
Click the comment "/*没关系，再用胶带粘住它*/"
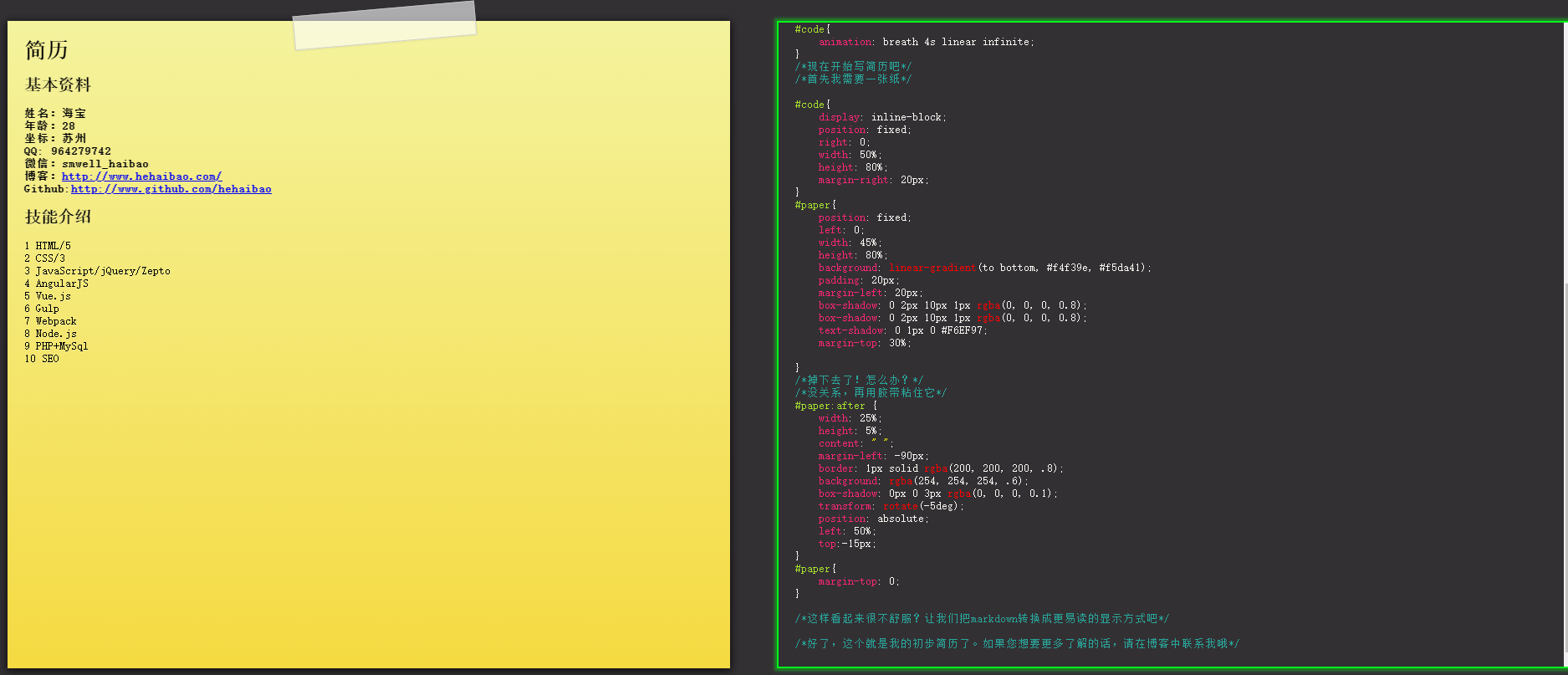click(871, 393)
